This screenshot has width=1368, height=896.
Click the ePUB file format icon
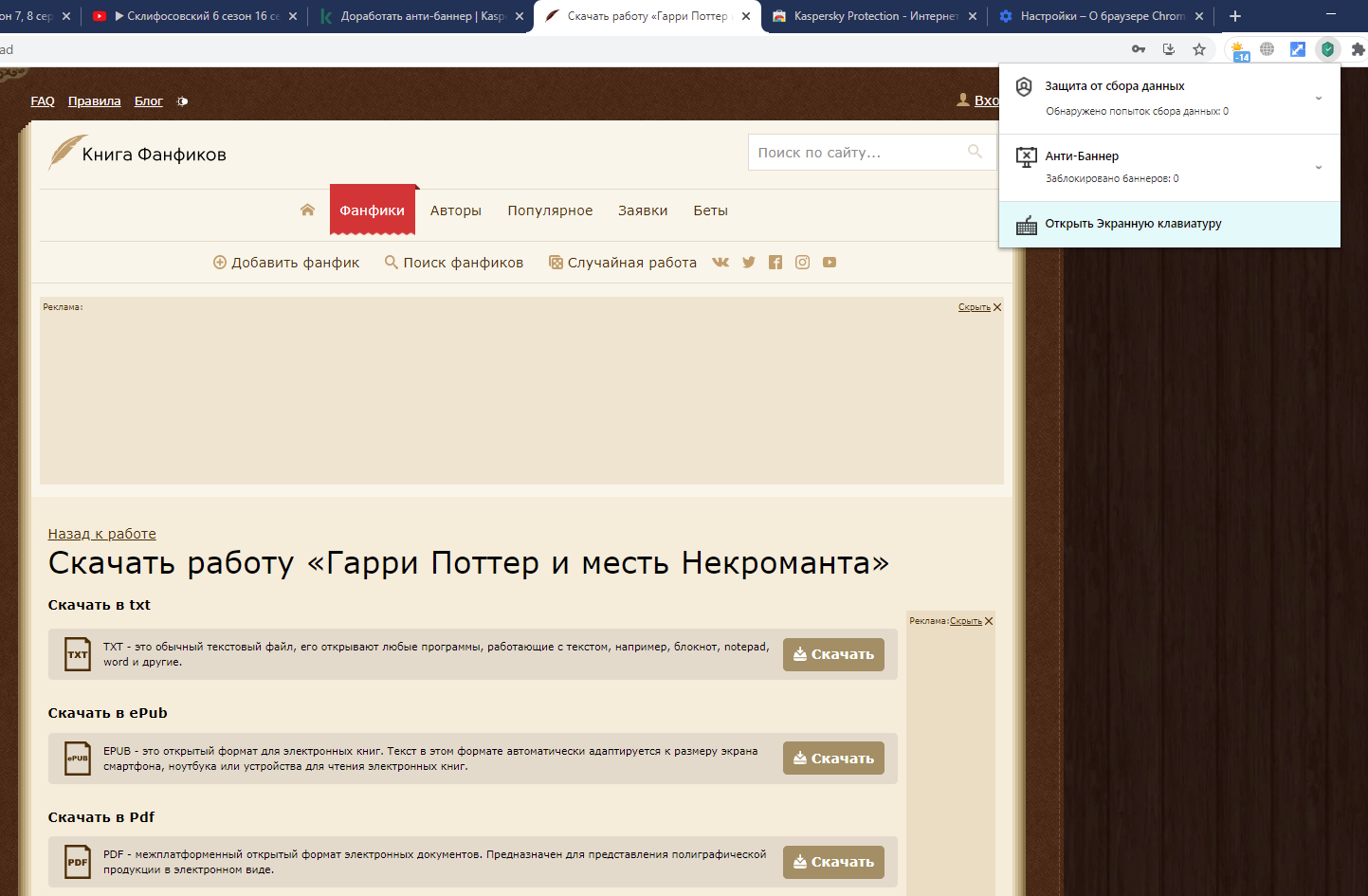click(78, 759)
